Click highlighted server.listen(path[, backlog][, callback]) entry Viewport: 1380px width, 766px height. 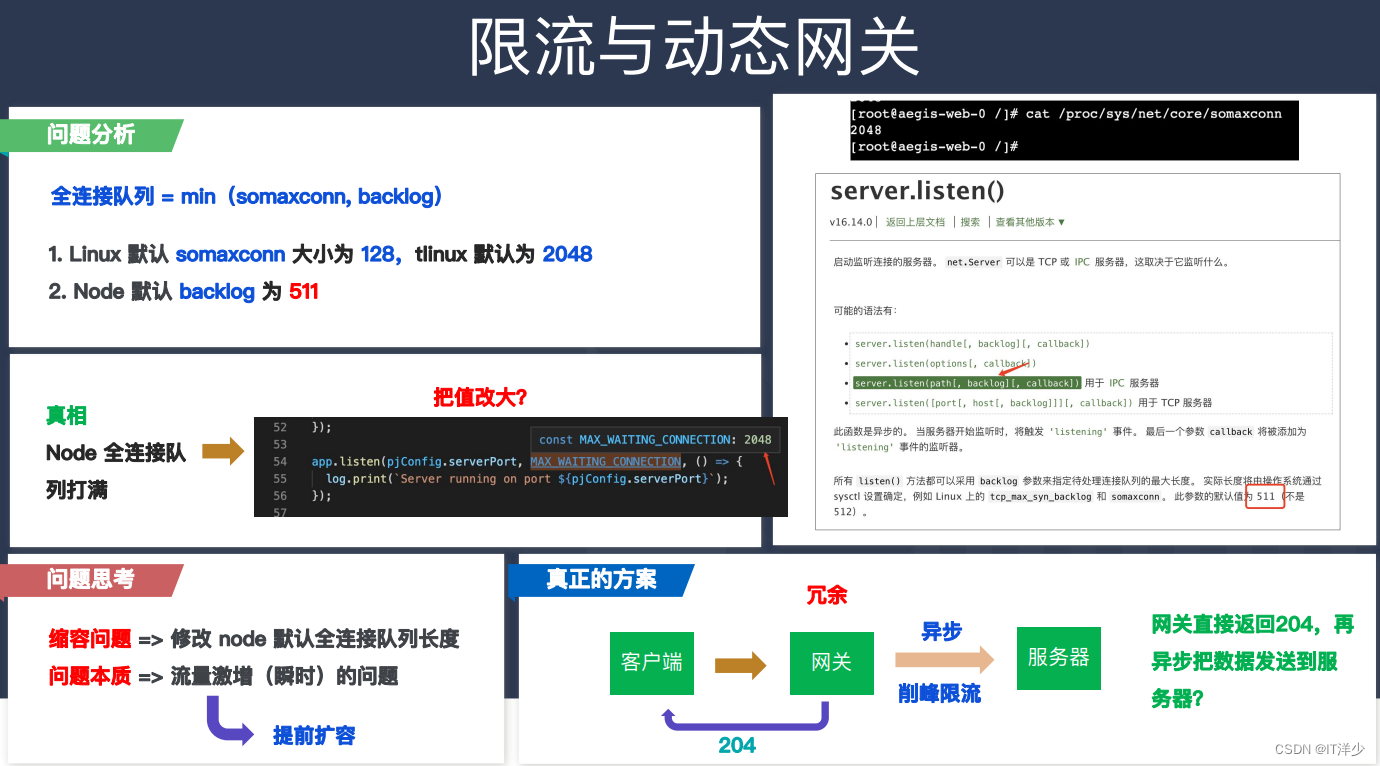(967, 383)
